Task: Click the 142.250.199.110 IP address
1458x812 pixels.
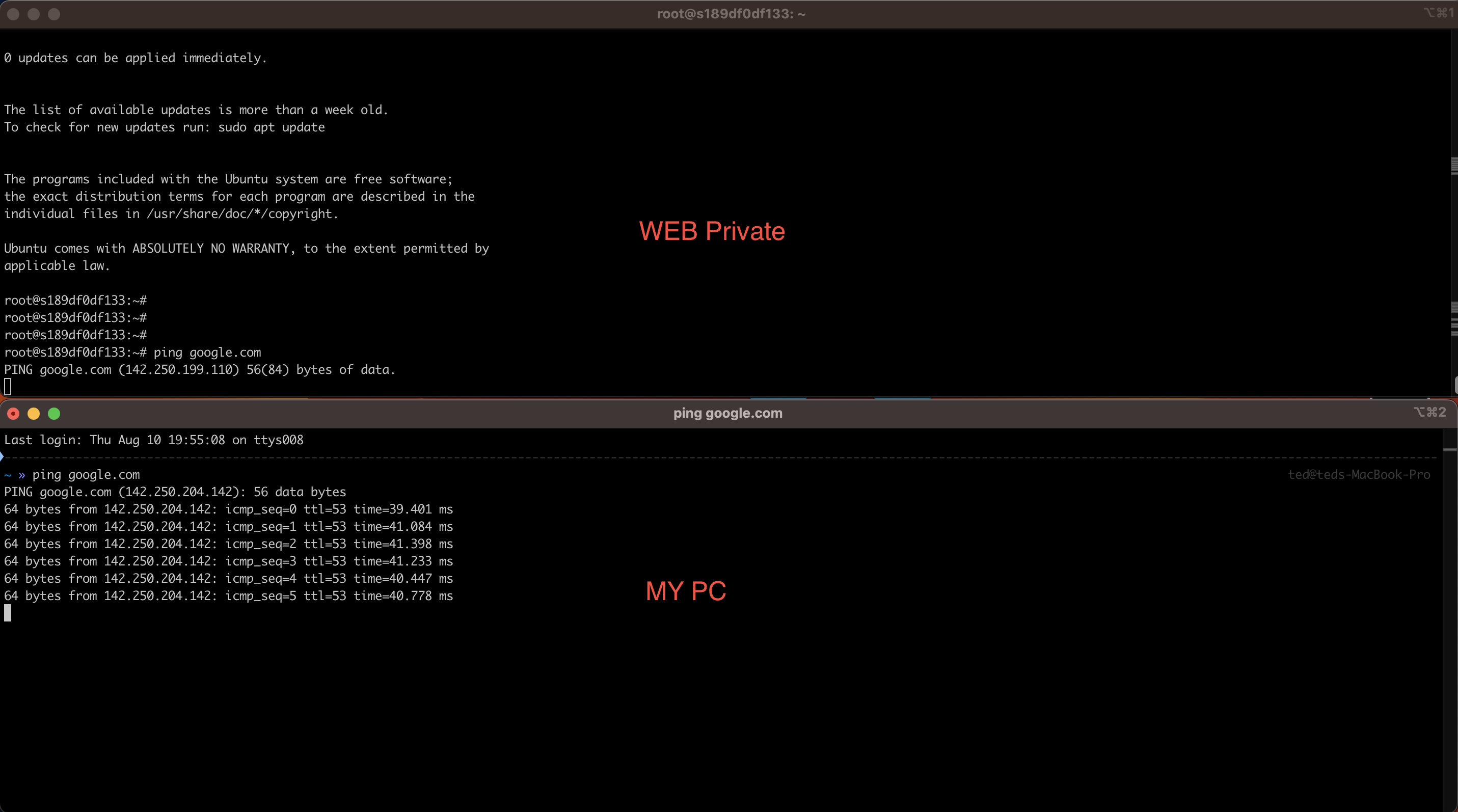Action: click(179, 370)
